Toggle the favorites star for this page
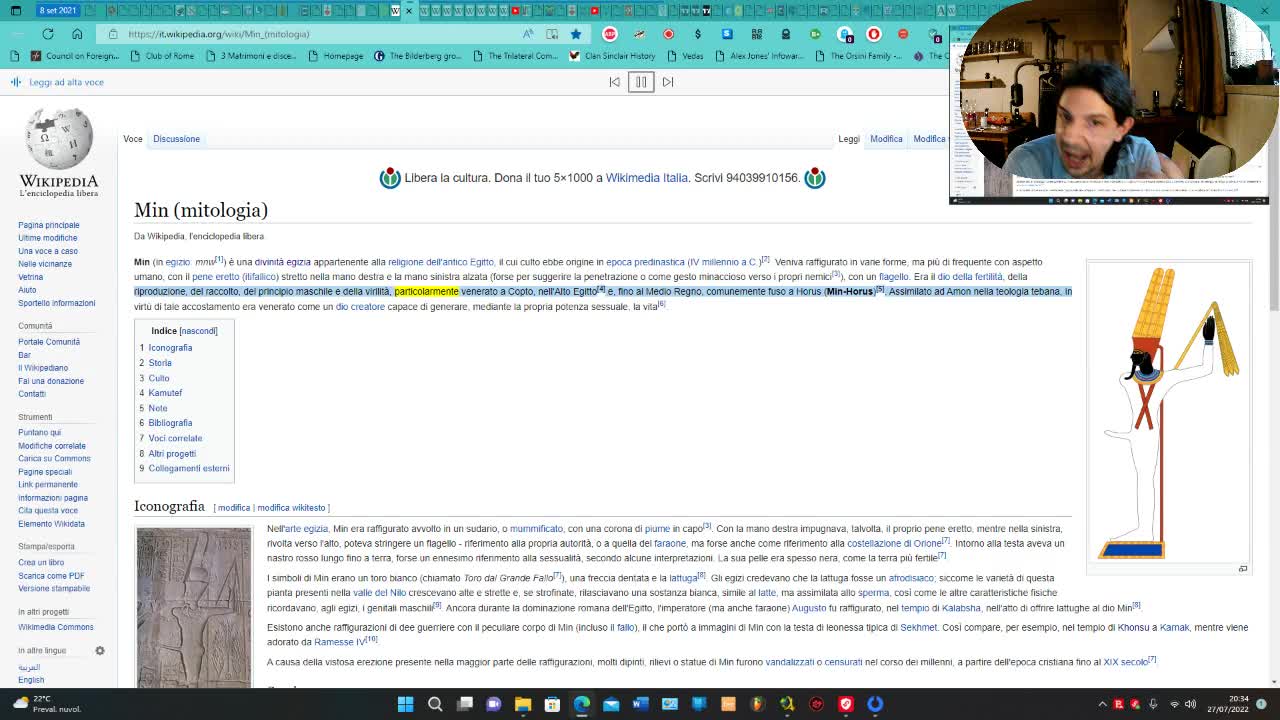 click(576, 34)
